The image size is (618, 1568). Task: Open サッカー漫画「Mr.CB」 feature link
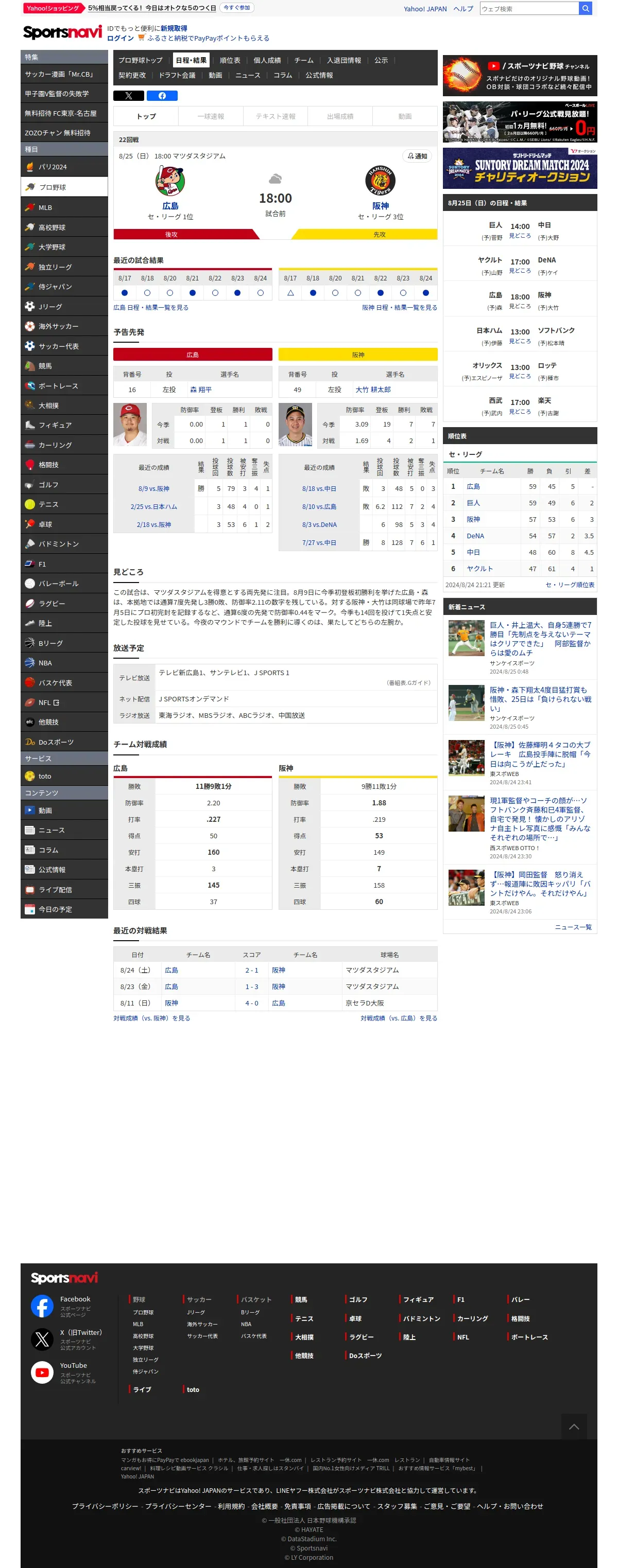[64, 74]
